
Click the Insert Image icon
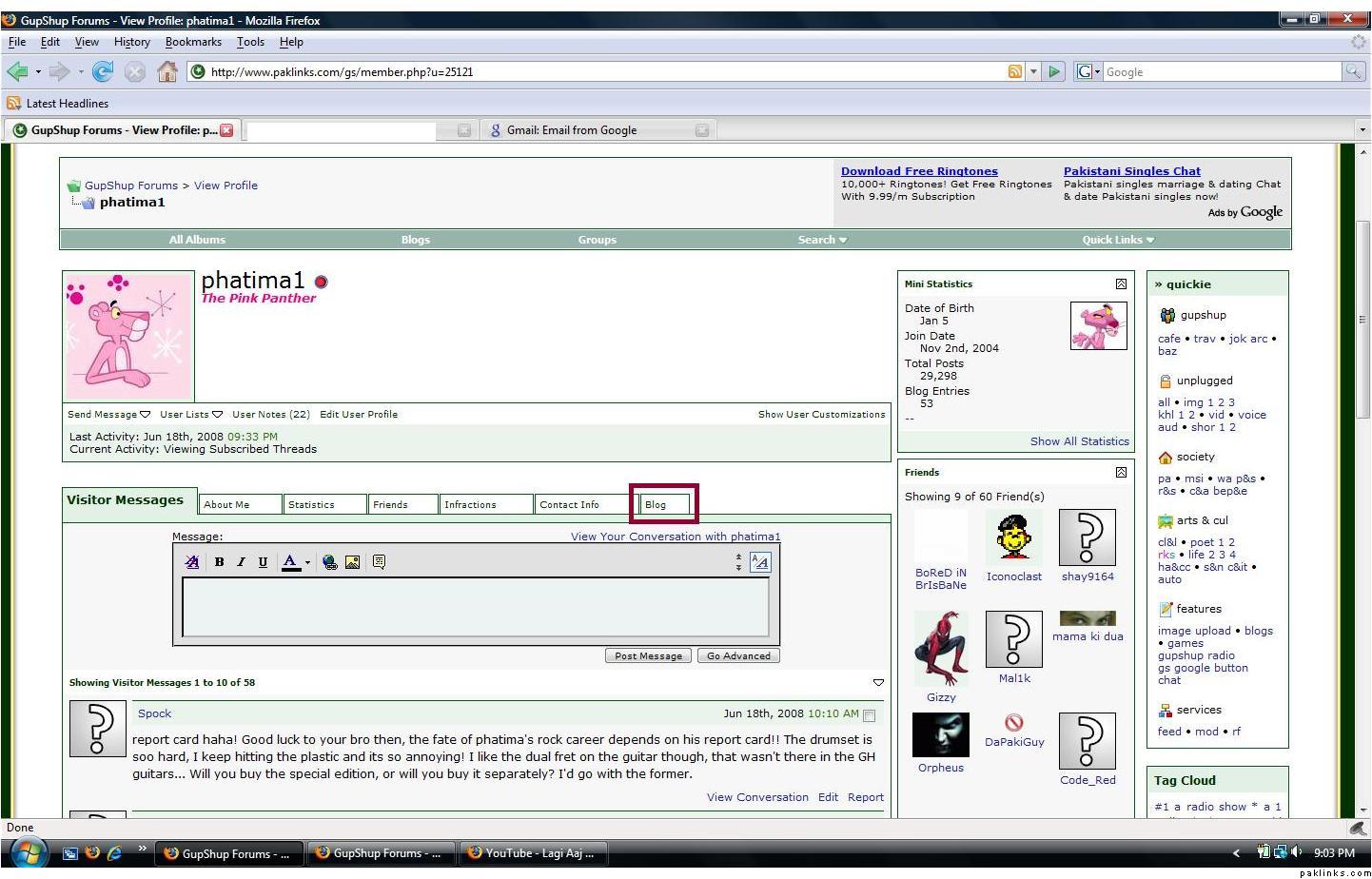click(352, 562)
